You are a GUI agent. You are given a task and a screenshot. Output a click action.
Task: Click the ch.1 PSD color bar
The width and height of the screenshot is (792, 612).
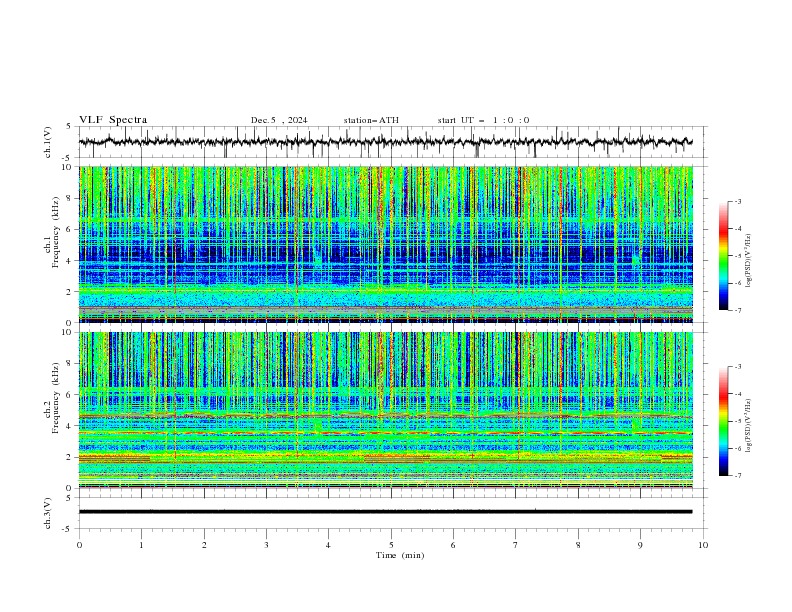723,256
